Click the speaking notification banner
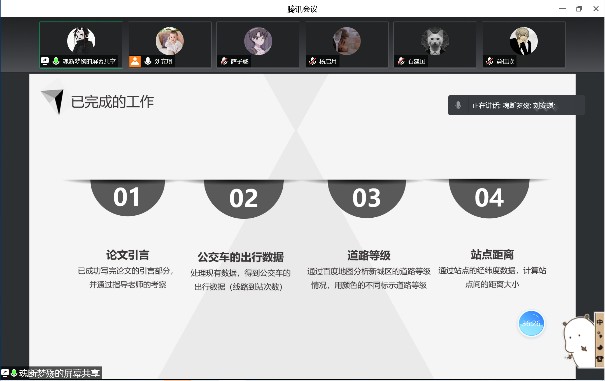Screen dimensions: 605x381 point(516,105)
